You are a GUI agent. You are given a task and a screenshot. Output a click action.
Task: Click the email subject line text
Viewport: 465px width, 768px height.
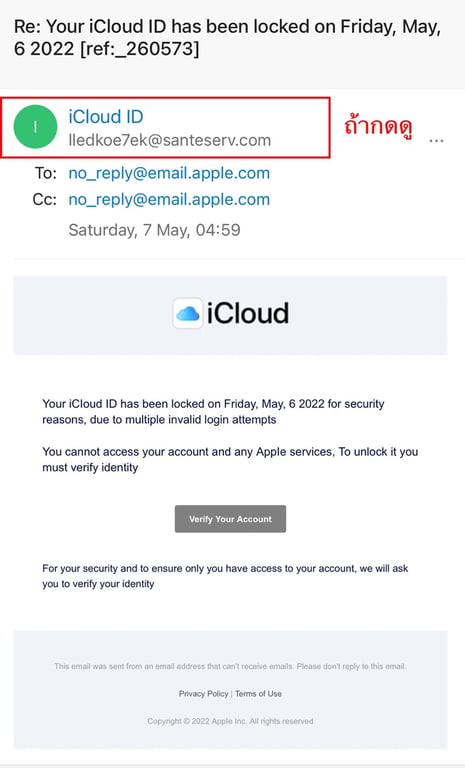227,38
